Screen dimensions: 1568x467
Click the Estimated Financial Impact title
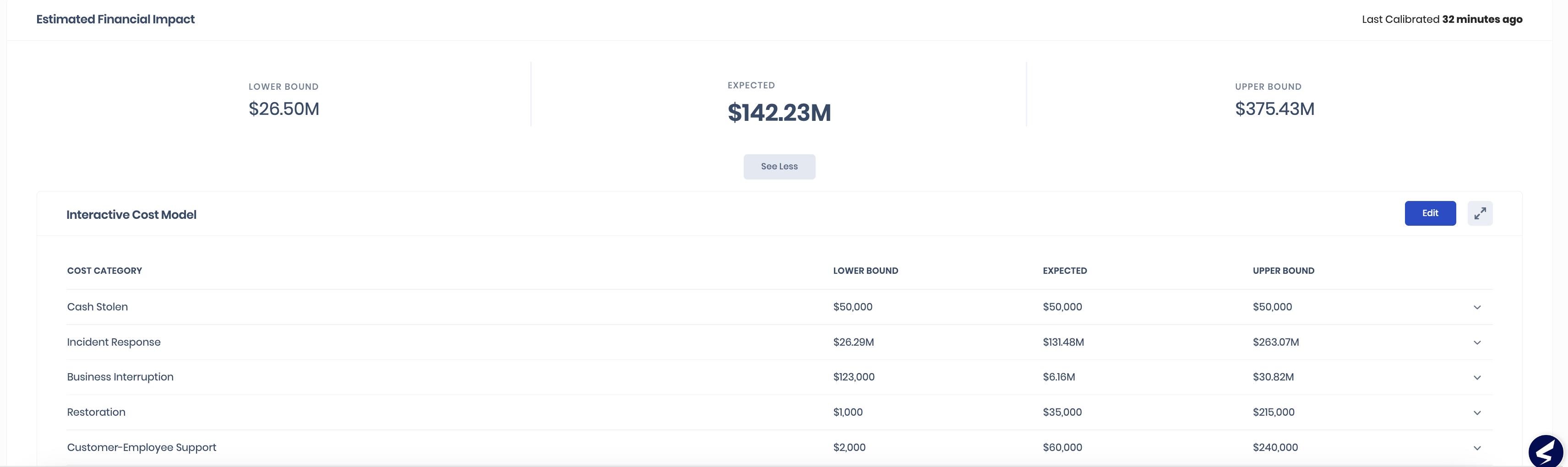coord(115,20)
